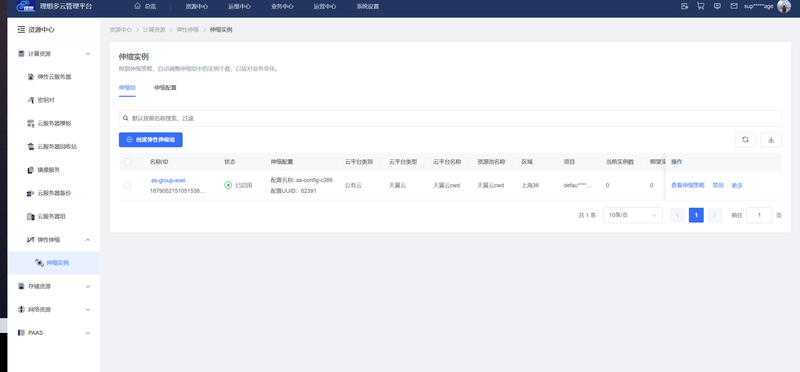Click the defau**** project cell
The height and width of the screenshot is (372, 800).
(578, 185)
